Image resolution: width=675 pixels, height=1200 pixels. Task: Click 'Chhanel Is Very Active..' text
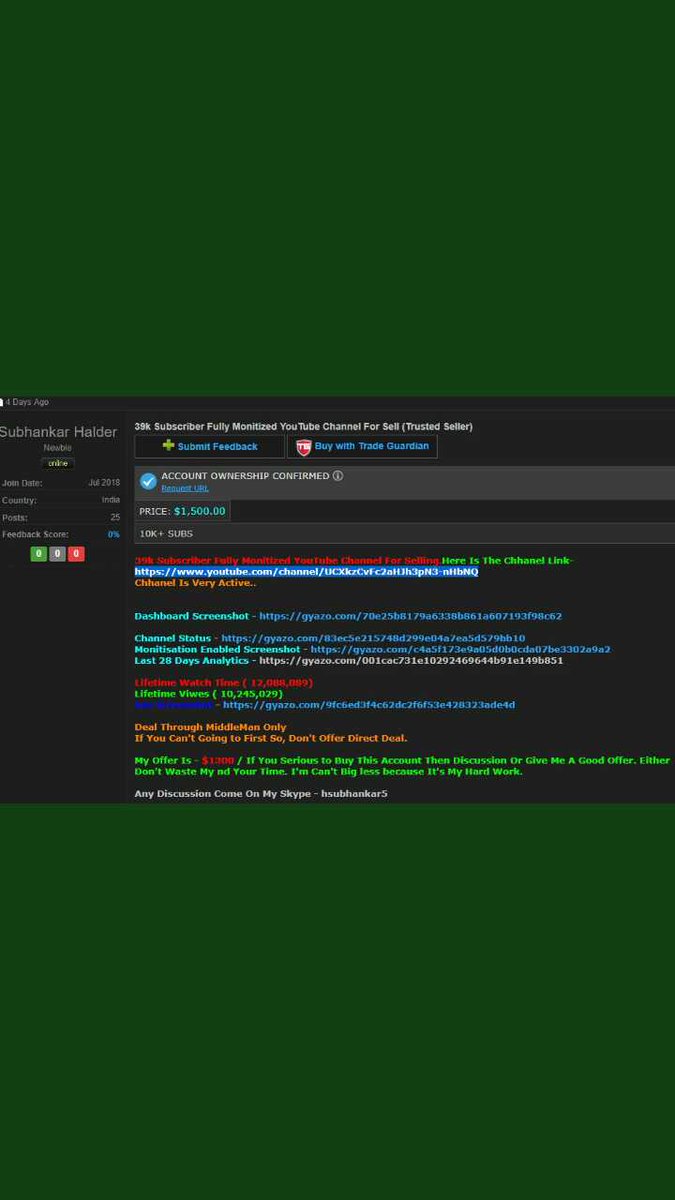196,583
